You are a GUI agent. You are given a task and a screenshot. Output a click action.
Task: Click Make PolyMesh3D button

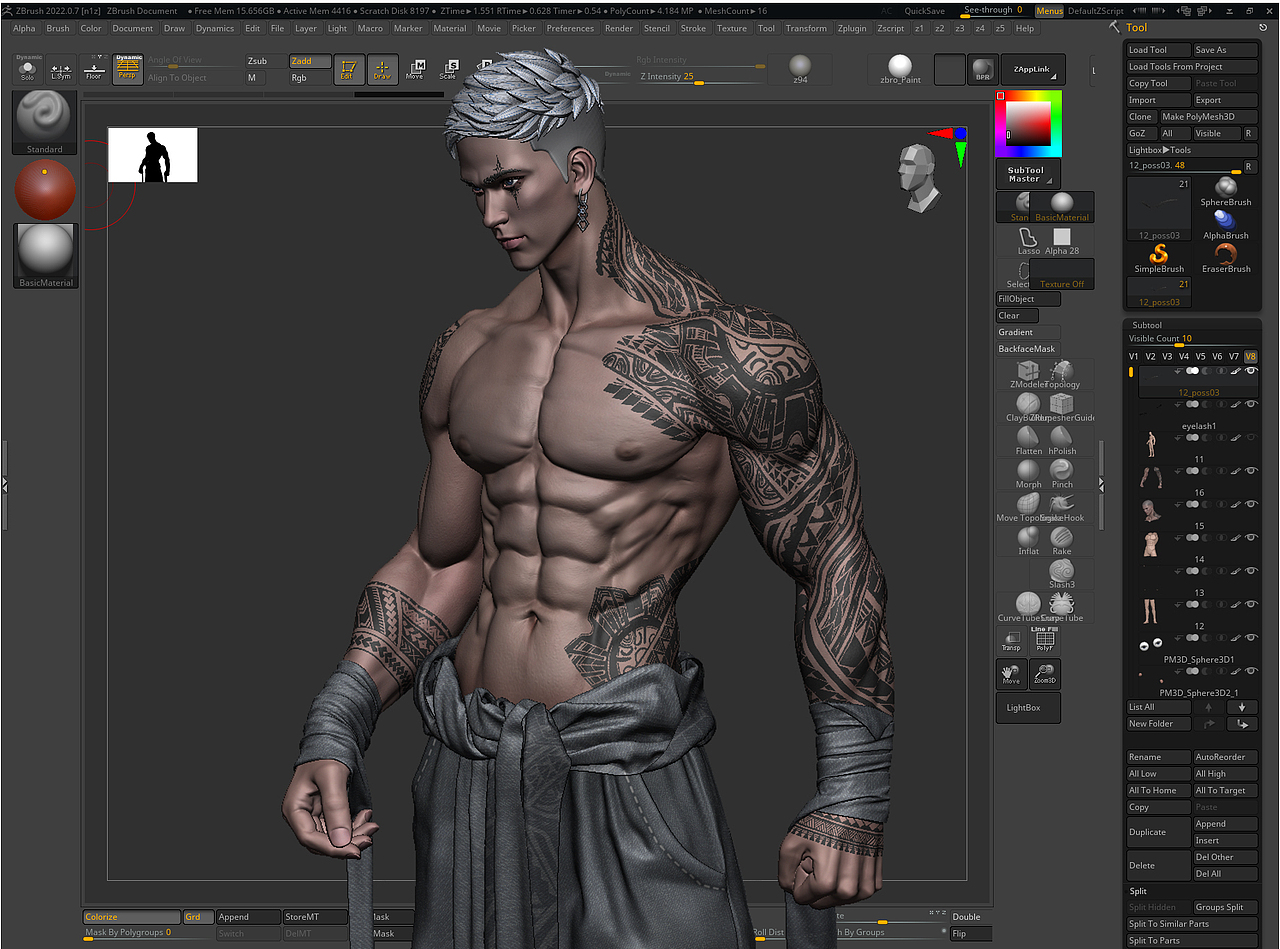[x=1209, y=117]
